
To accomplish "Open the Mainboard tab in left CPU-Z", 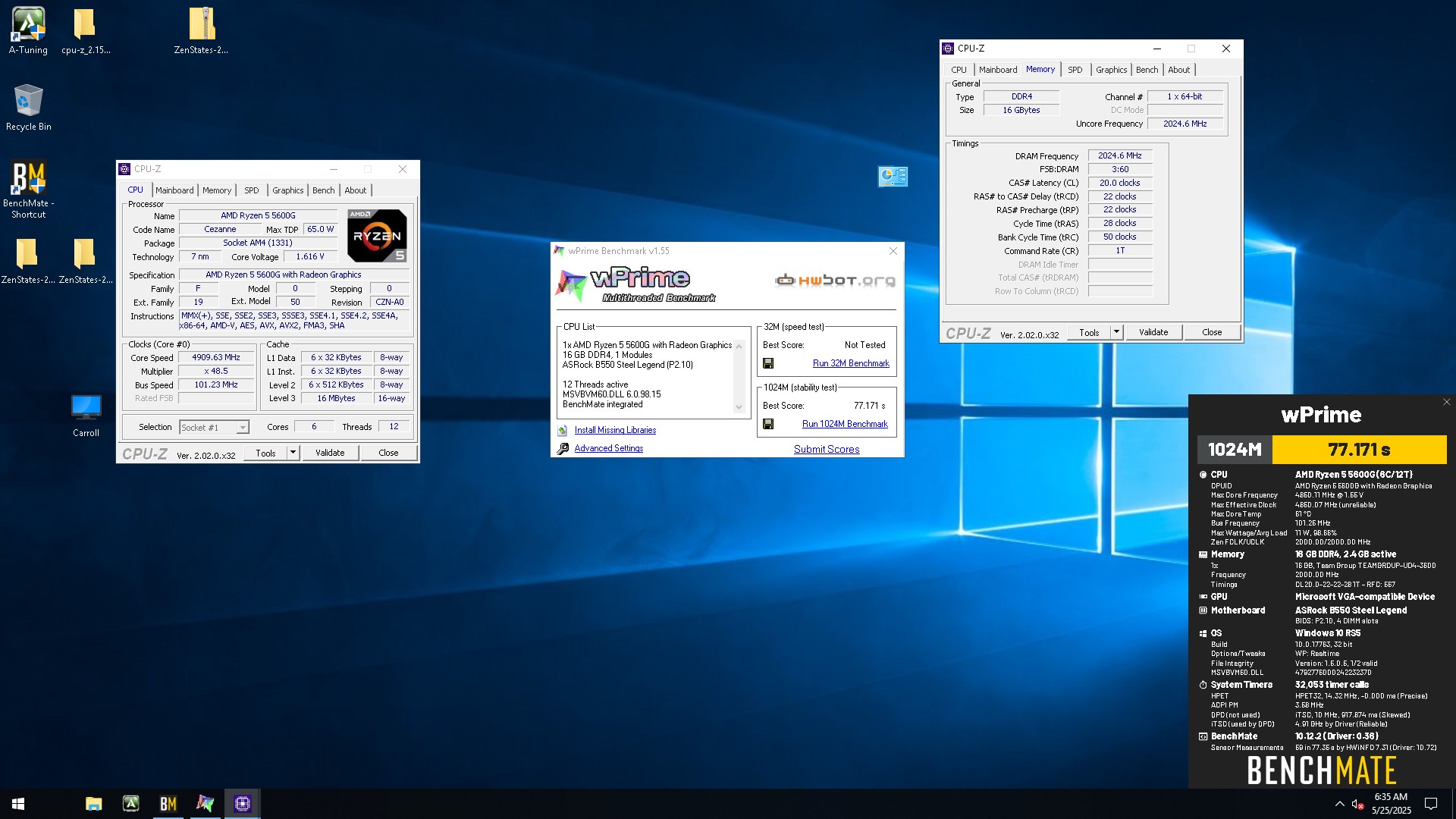I will click(x=174, y=190).
